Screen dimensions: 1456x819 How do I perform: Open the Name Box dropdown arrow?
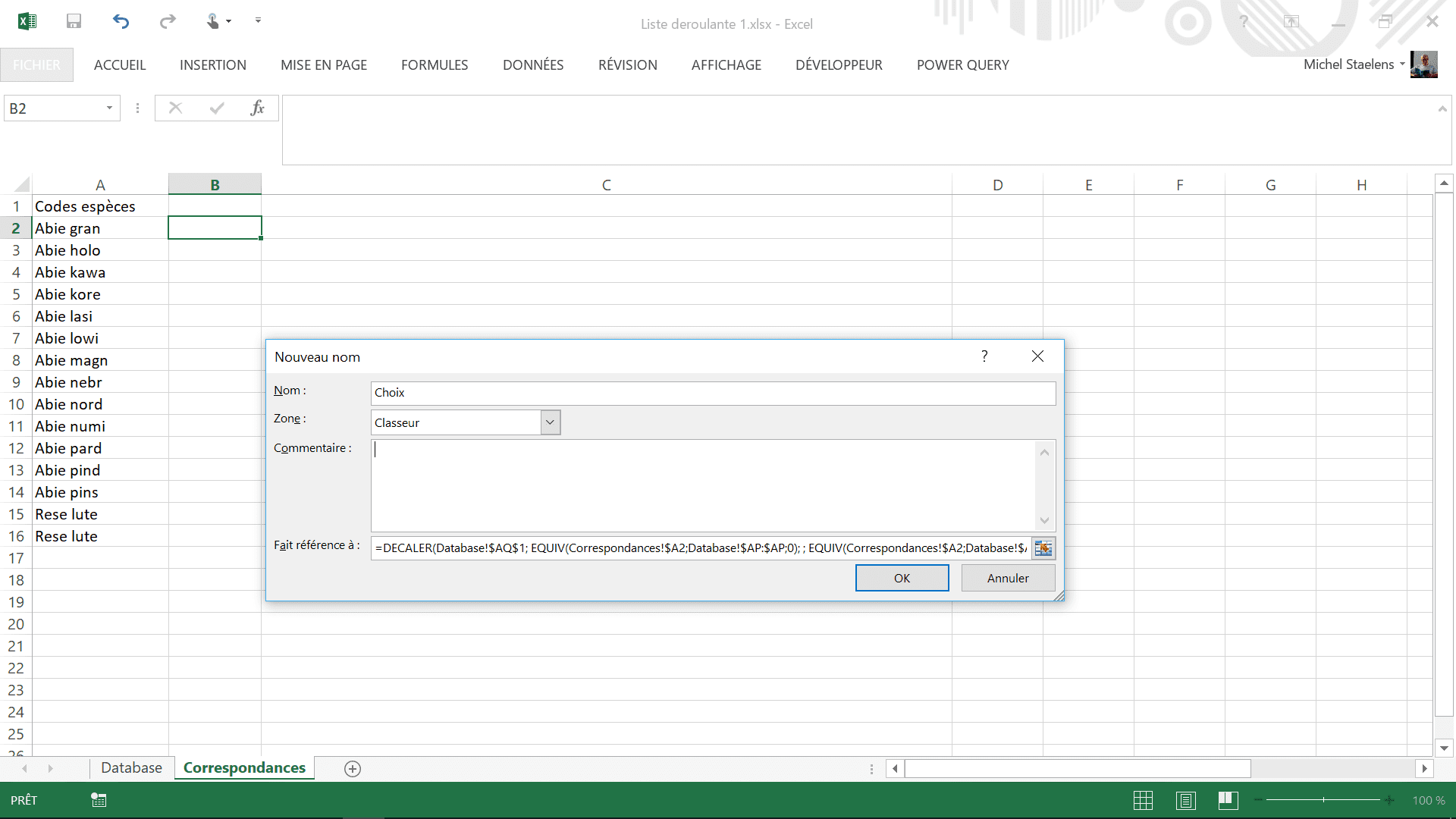click(x=109, y=108)
